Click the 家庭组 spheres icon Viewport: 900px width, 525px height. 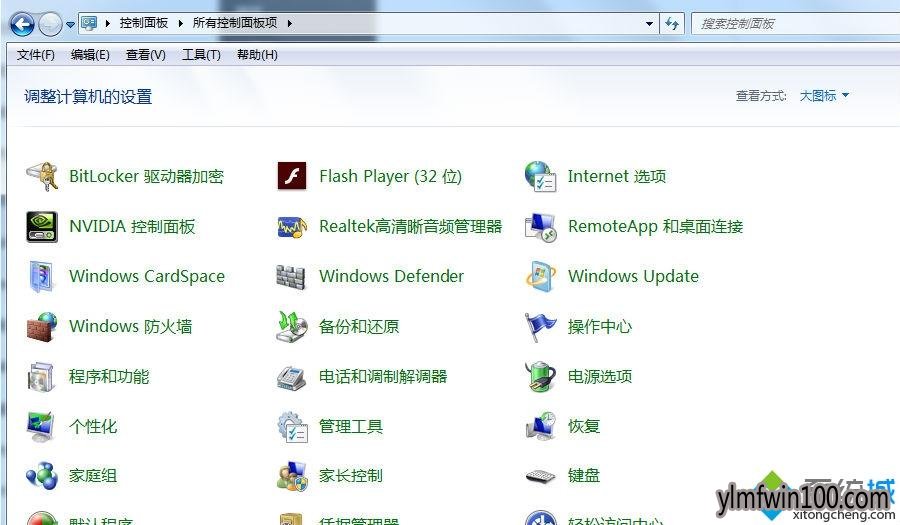click(42, 476)
